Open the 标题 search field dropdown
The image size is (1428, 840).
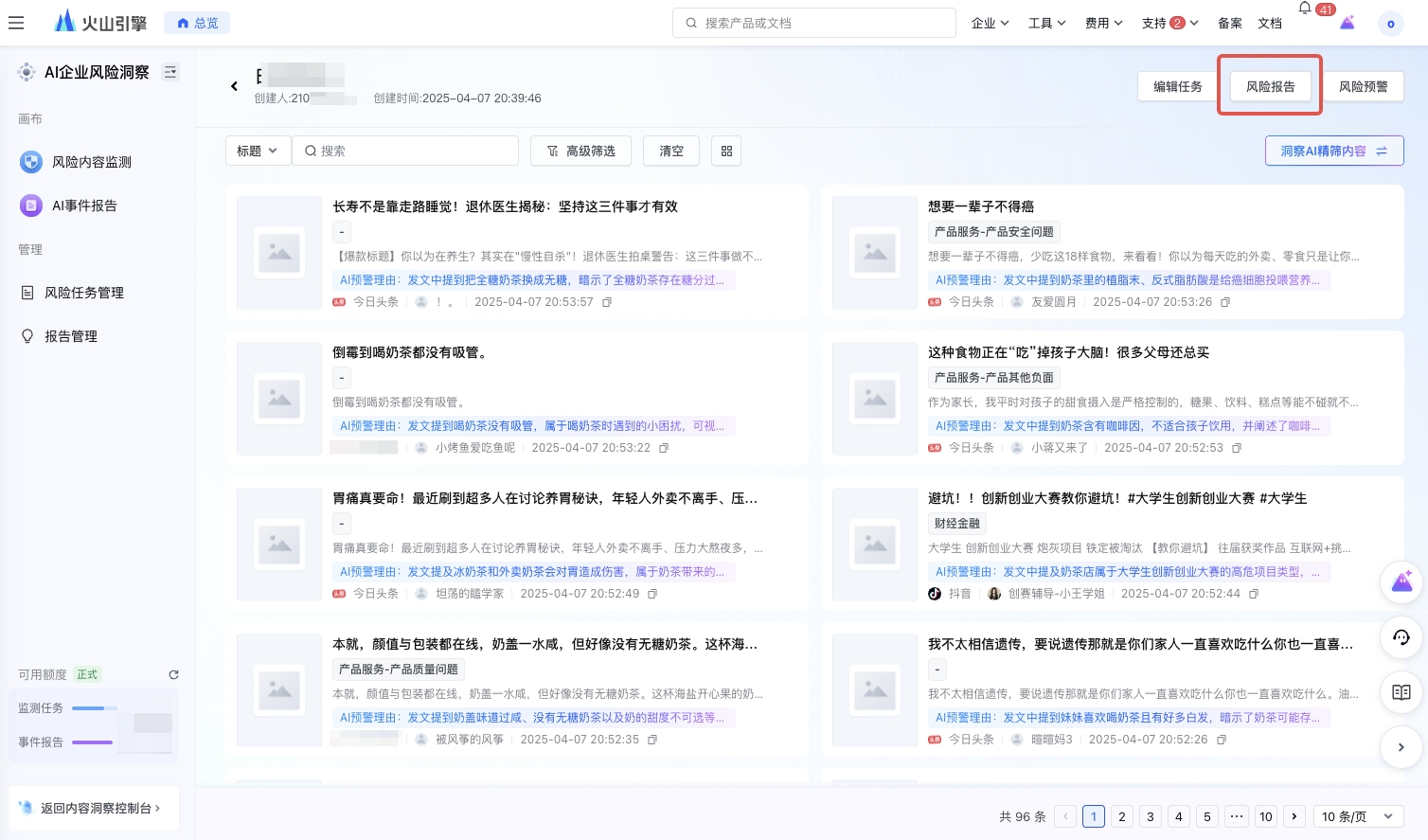click(x=258, y=151)
